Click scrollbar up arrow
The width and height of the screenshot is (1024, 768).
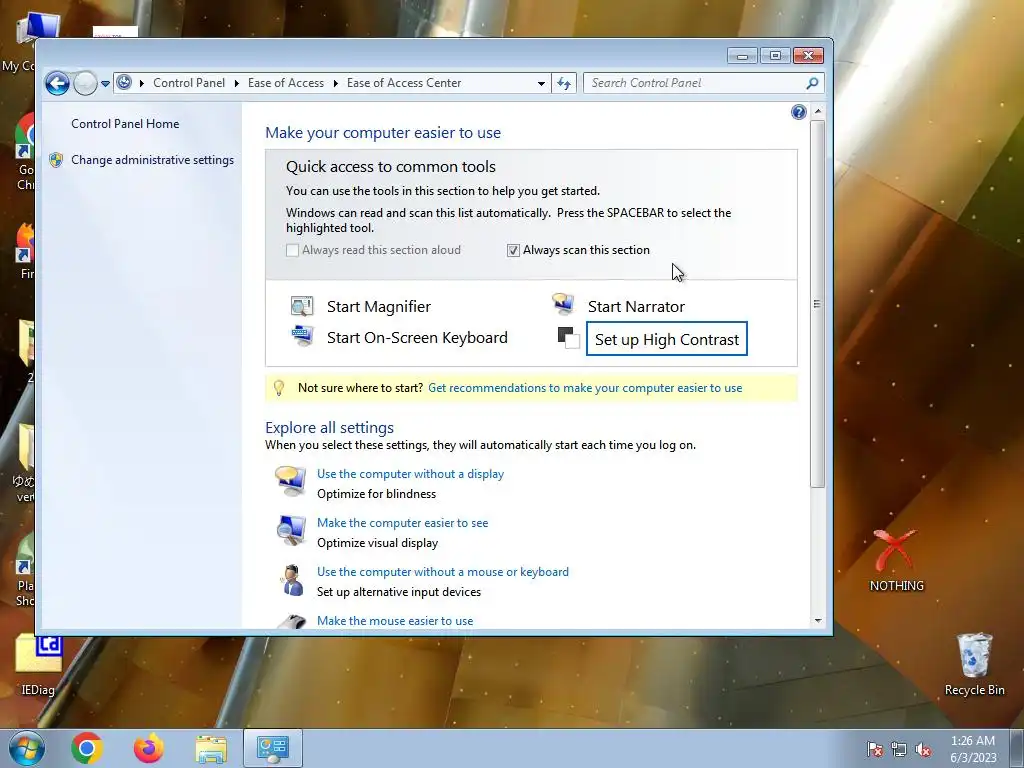pos(818,112)
